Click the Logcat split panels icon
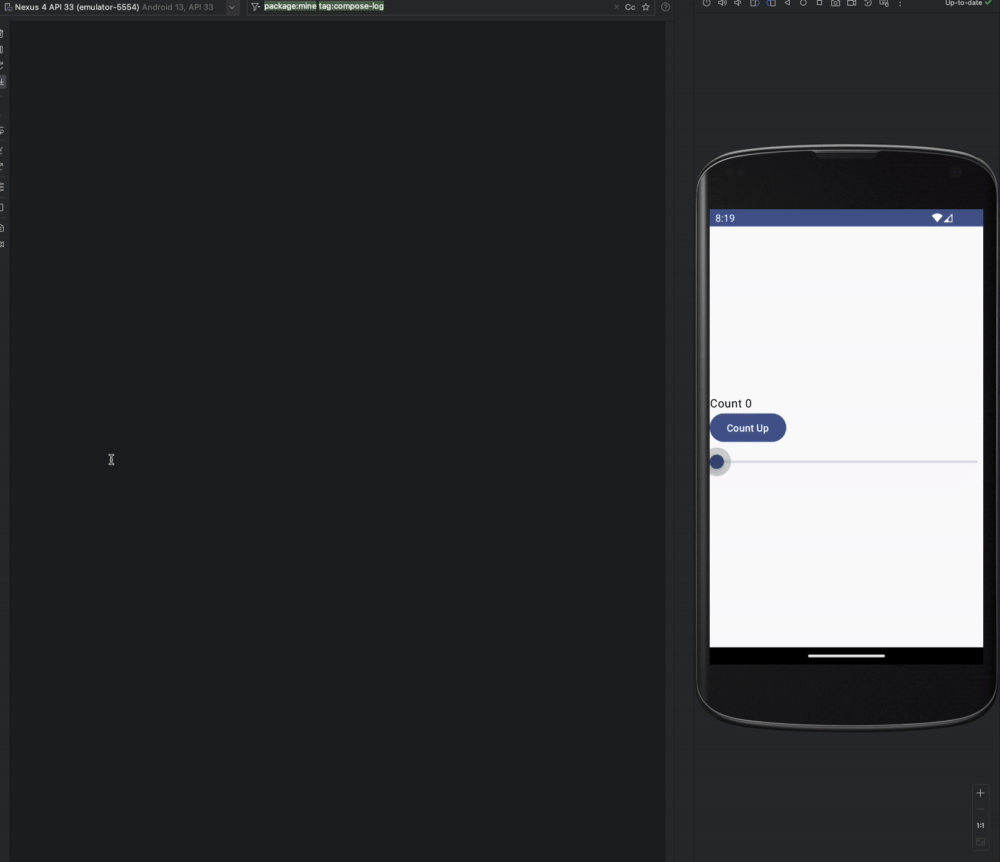The image size is (1000, 862). tap(2, 207)
